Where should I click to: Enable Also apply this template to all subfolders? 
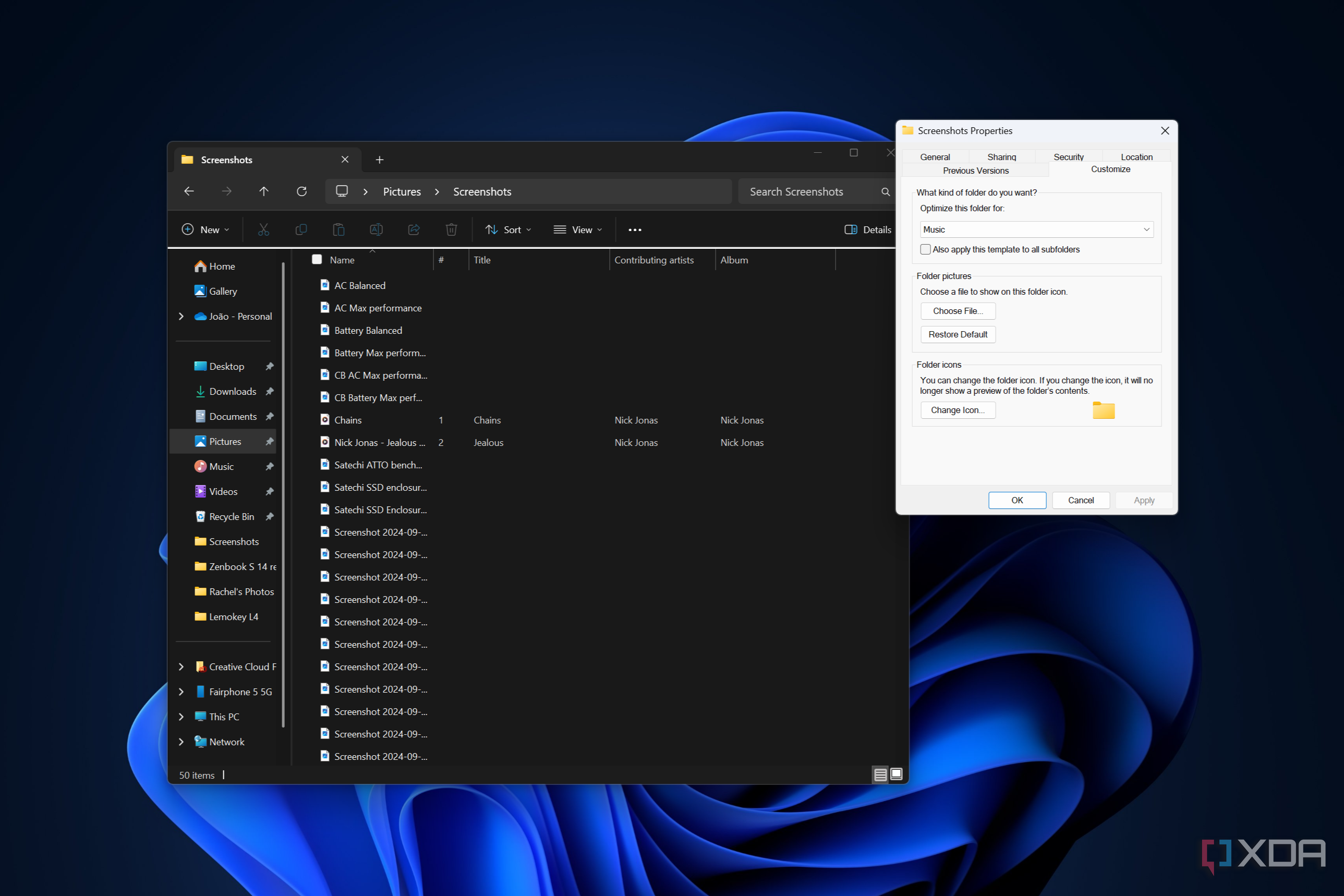click(925, 250)
